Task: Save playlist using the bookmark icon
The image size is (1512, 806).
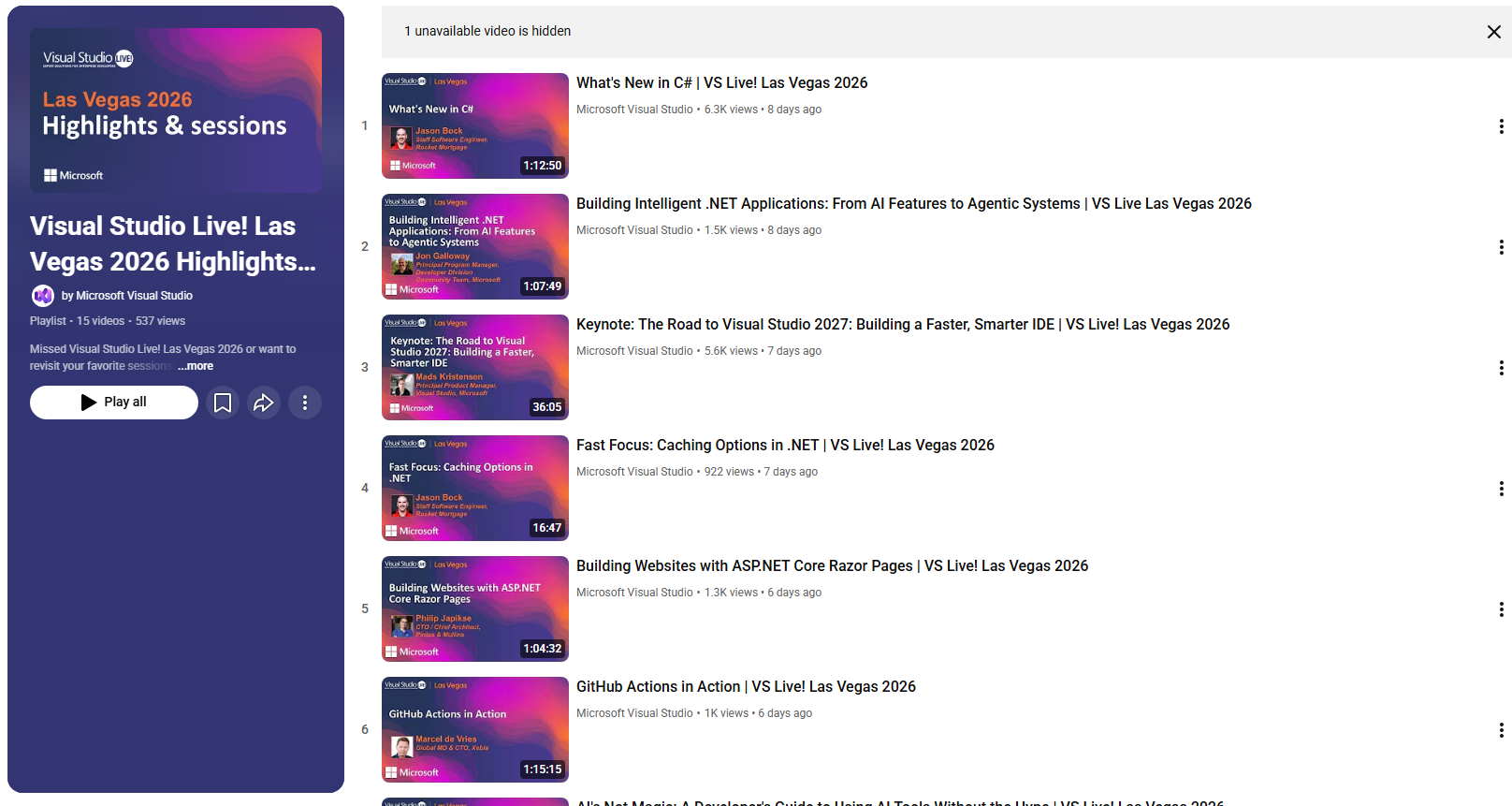Action: [223, 403]
